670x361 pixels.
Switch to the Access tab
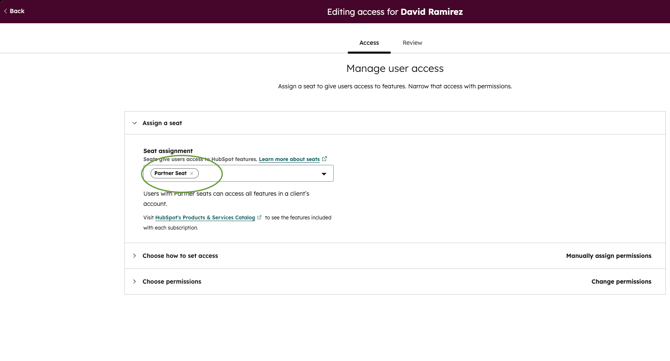[x=369, y=43]
